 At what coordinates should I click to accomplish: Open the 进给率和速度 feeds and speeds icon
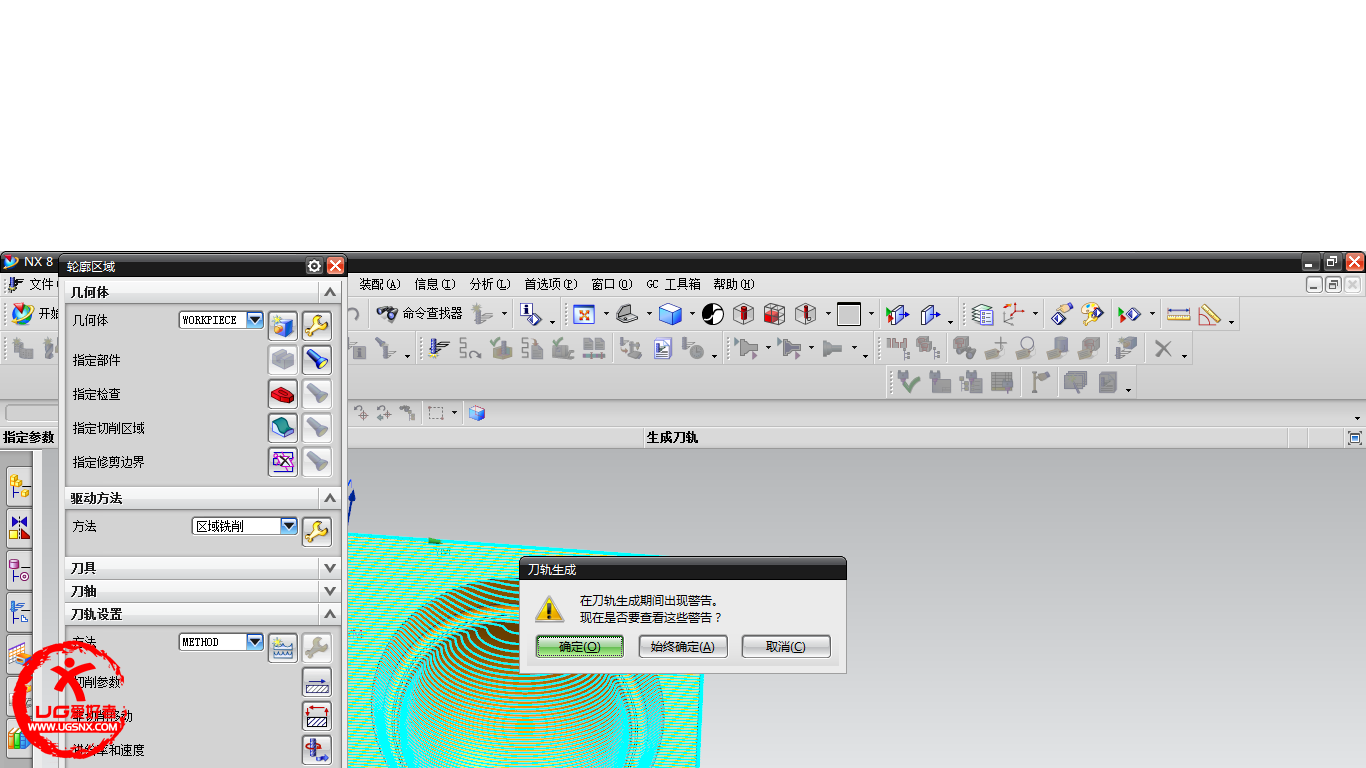pyautogui.click(x=317, y=750)
